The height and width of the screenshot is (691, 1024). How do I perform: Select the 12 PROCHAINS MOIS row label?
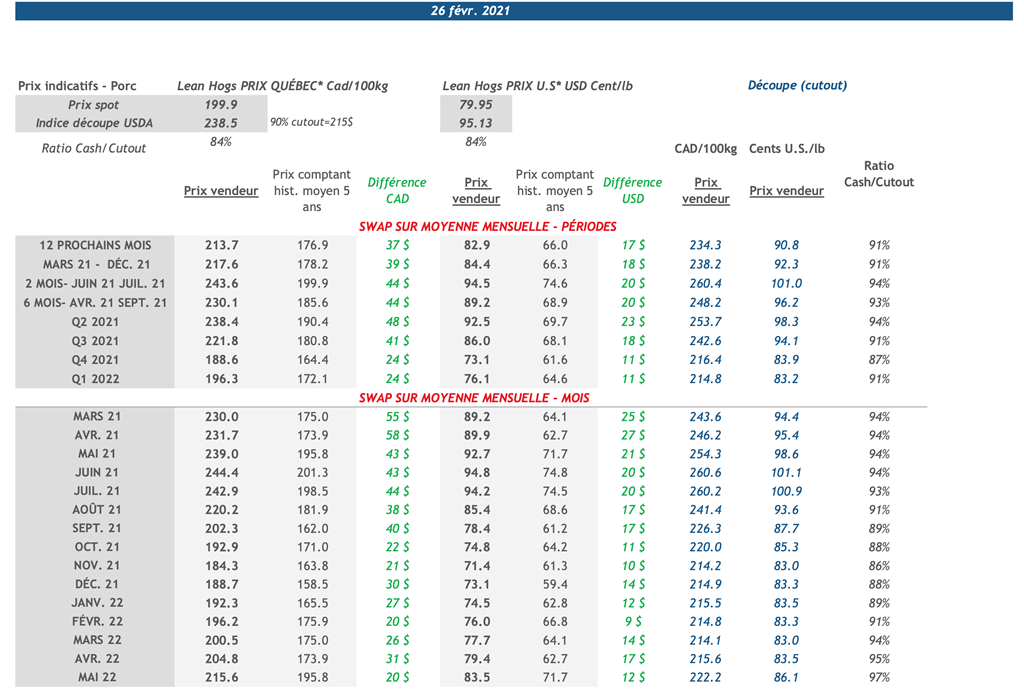click(x=95, y=245)
